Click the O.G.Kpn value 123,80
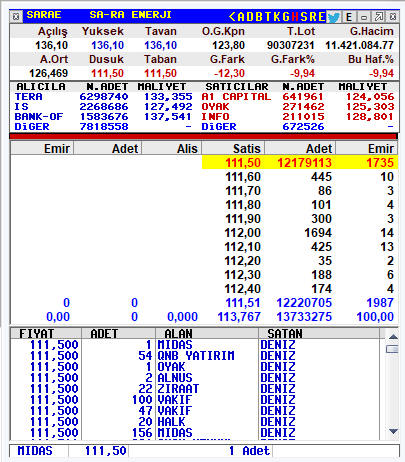The width and height of the screenshot is (405, 462). click(x=229, y=45)
